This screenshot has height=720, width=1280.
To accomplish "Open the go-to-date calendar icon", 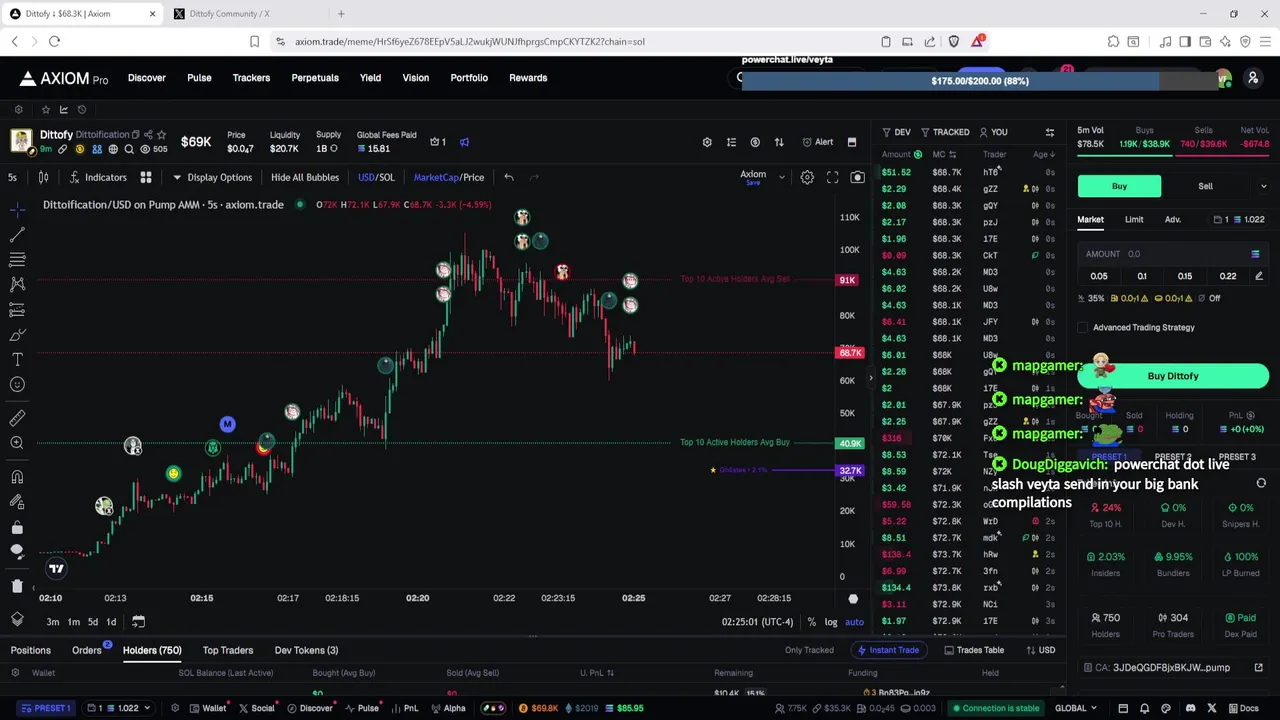I will [139, 621].
